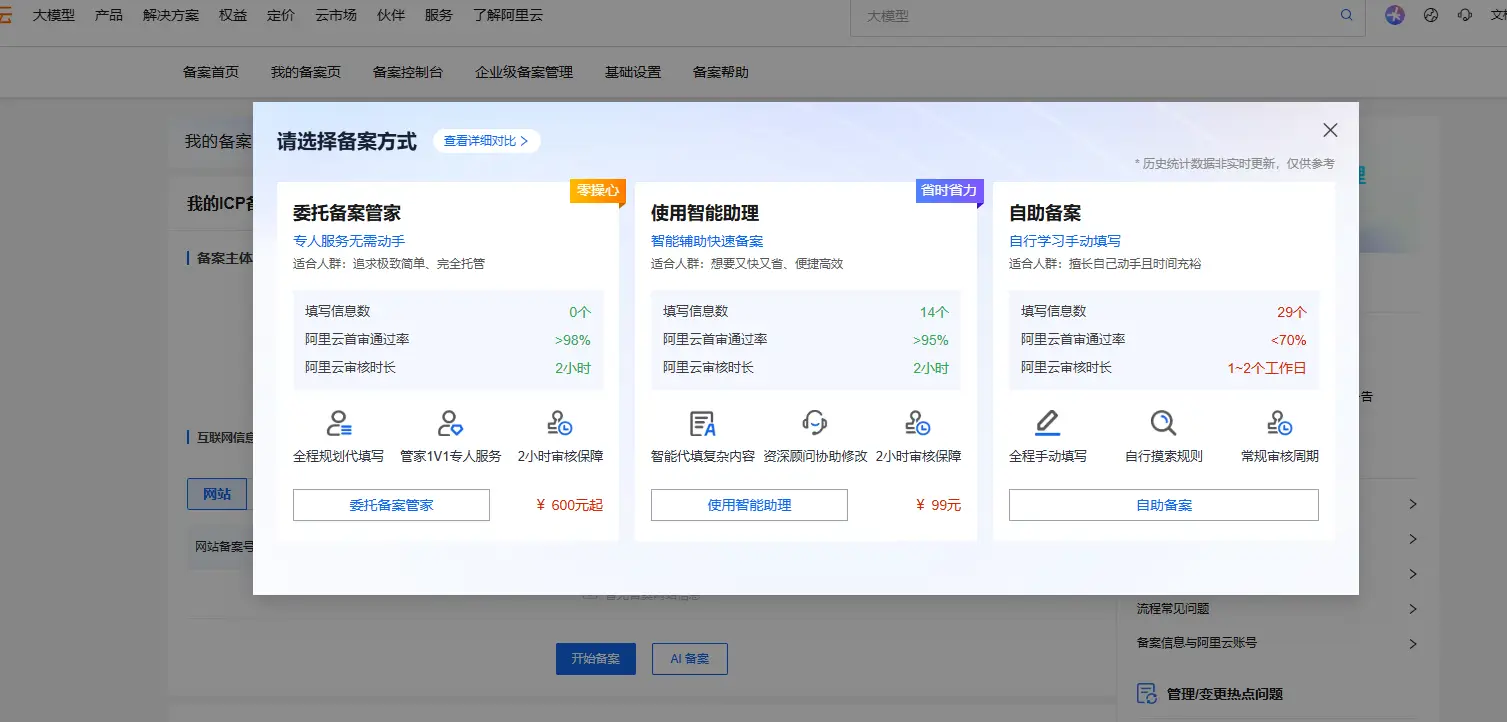1507x722 pixels.
Task: Expand the 备案信息与阿里云账号 chevron
Action: (1413, 644)
